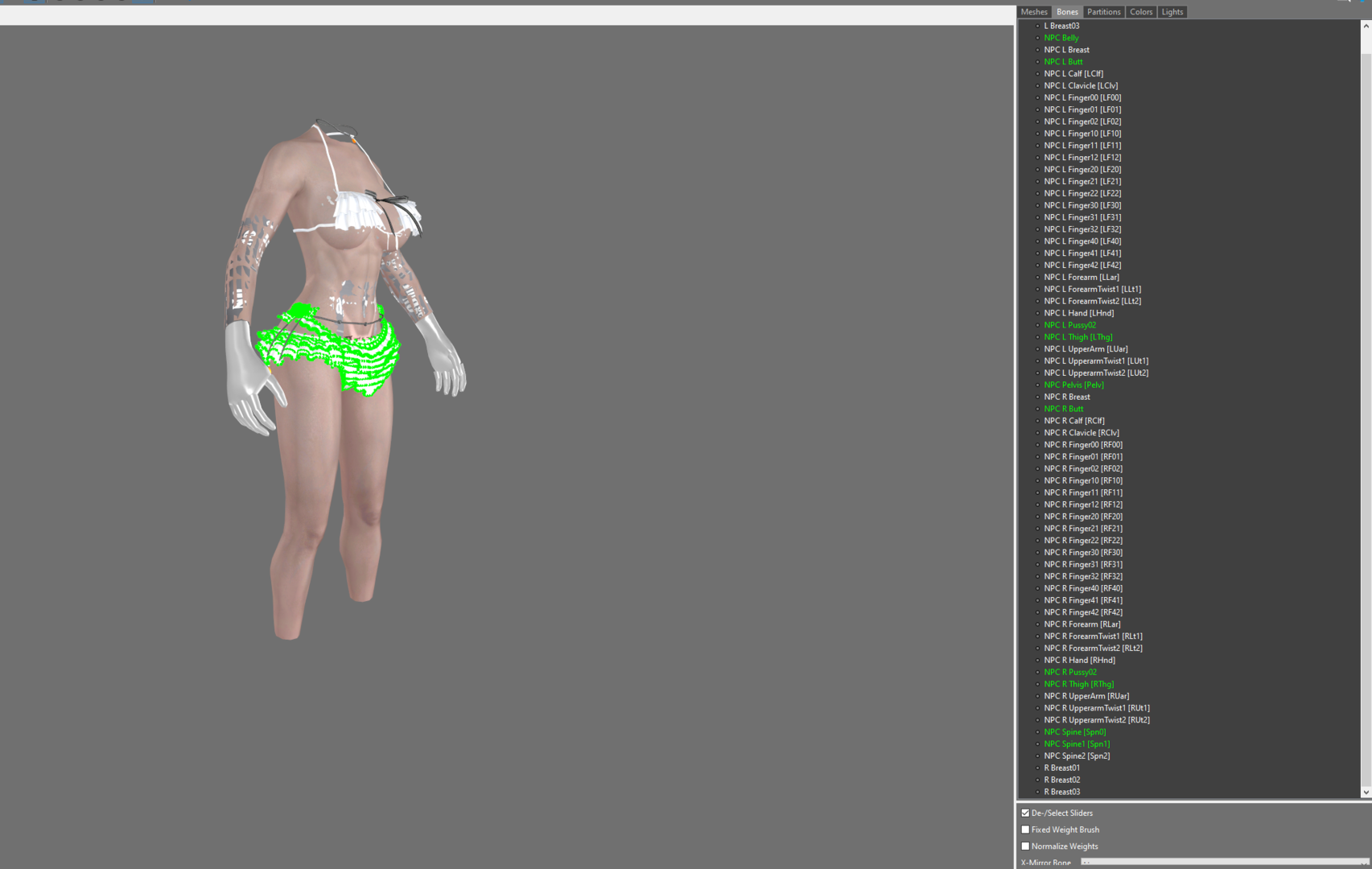Select NPC Spine [Spn0] bone
The height and width of the screenshot is (869, 1372).
(1075, 732)
